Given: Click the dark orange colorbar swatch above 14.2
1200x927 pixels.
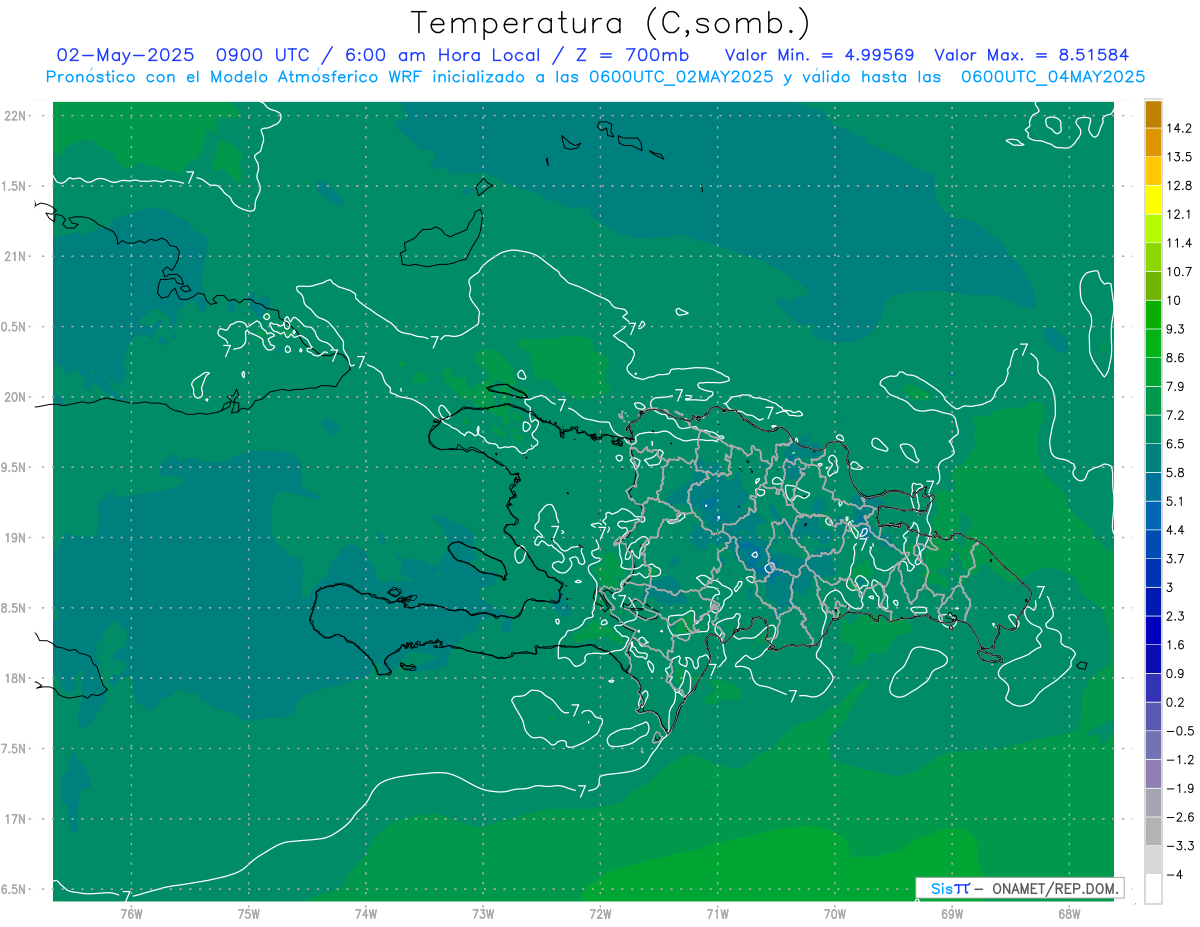Looking at the screenshot, I should point(1154,114).
